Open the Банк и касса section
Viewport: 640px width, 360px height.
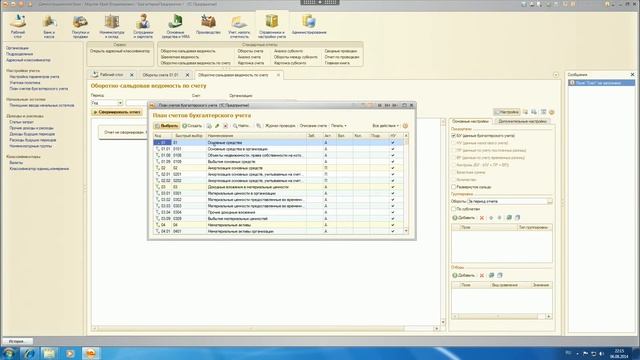[49, 25]
